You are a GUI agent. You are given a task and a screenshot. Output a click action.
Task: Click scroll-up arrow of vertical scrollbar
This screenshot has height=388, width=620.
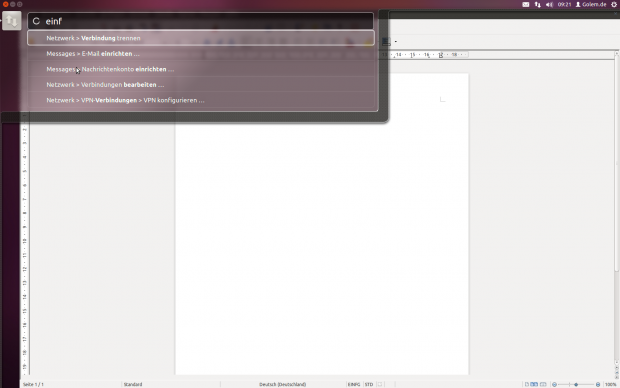click(616, 53)
